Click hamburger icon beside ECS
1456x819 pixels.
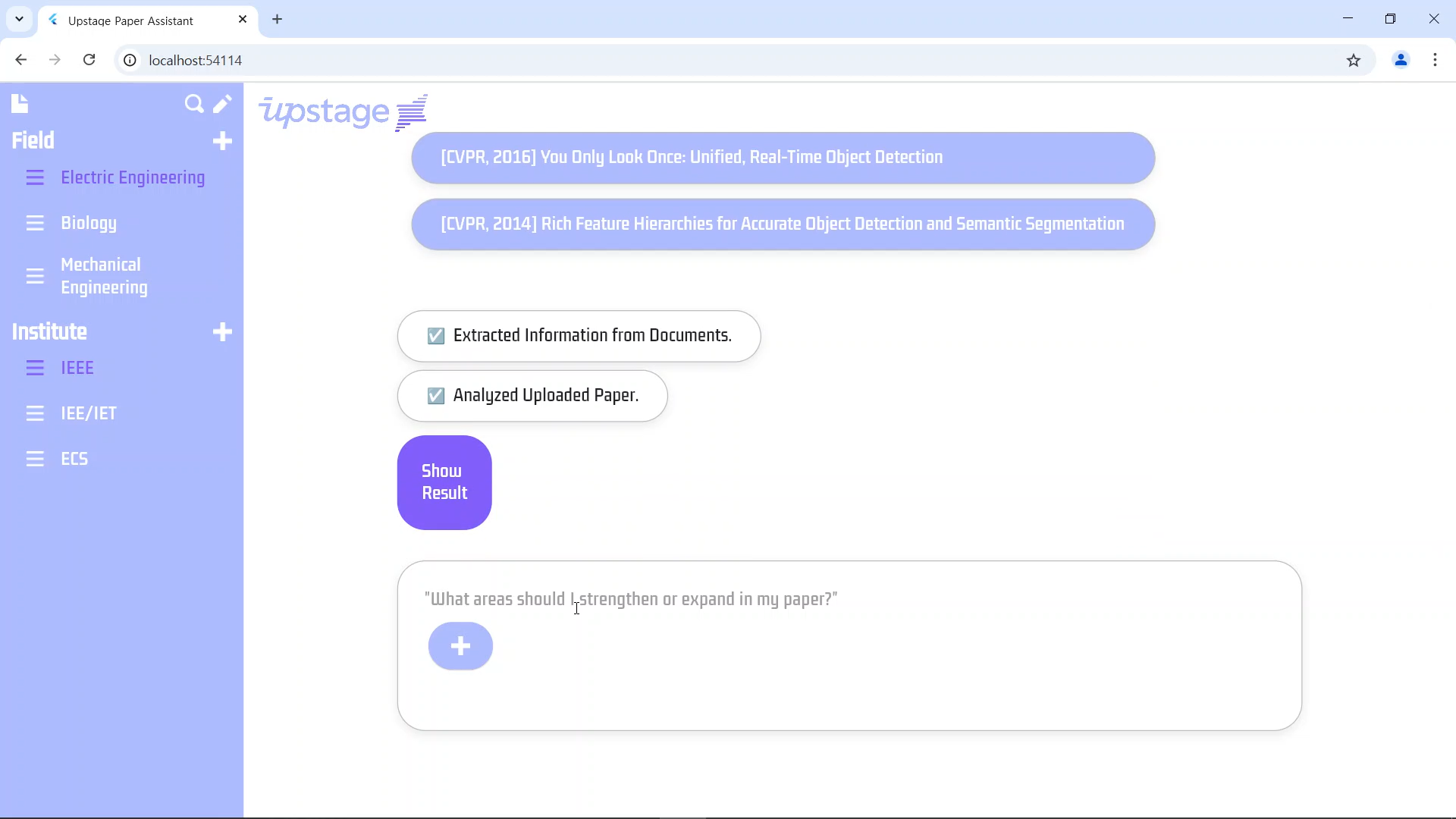pyautogui.click(x=35, y=459)
